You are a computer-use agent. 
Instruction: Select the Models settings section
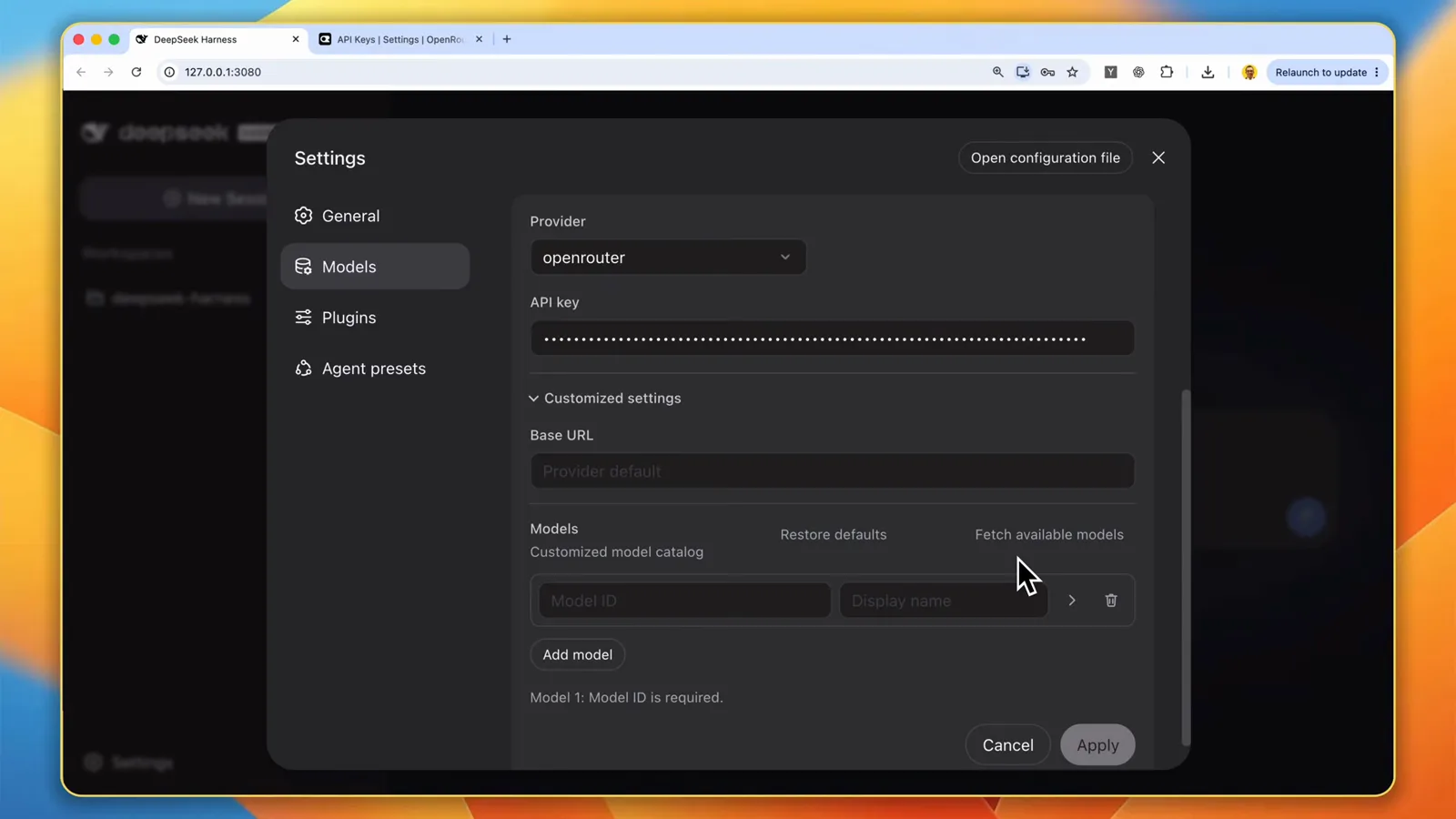point(375,267)
